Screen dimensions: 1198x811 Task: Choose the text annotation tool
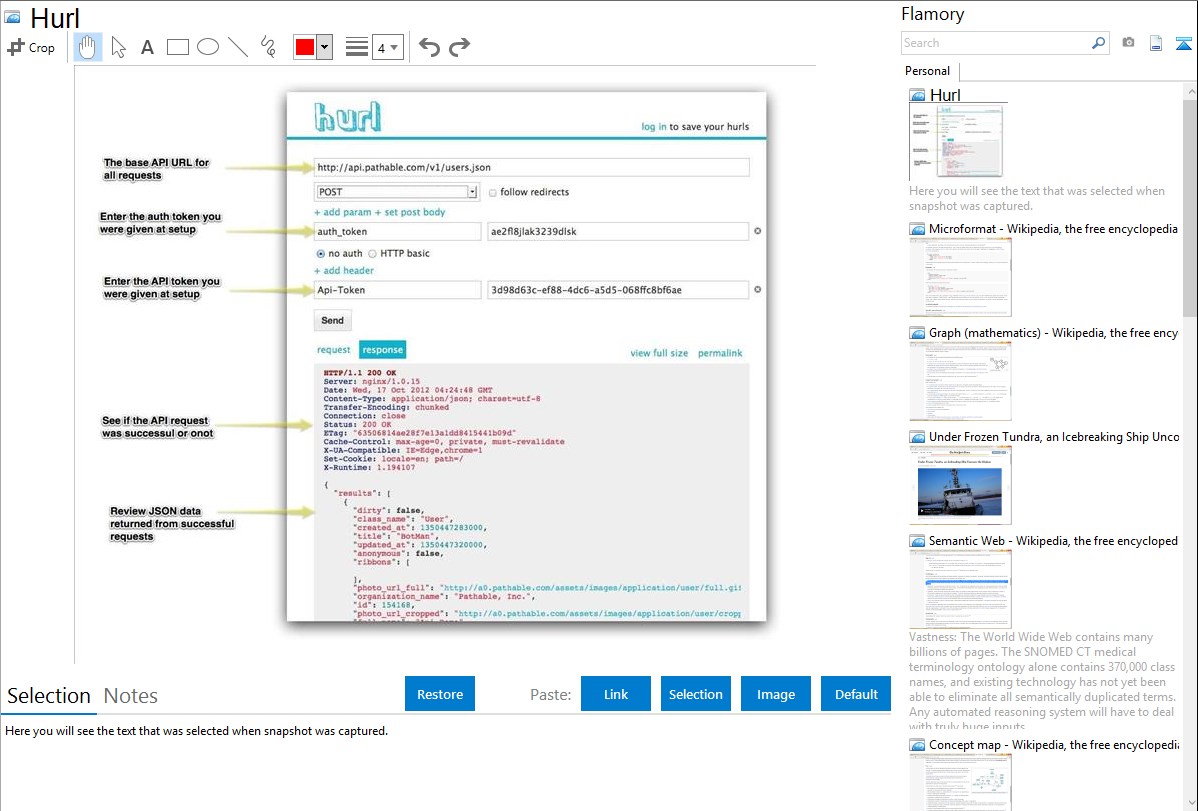point(147,47)
